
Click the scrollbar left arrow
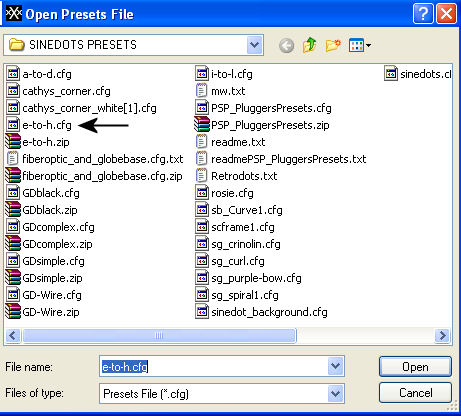point(13,335)
